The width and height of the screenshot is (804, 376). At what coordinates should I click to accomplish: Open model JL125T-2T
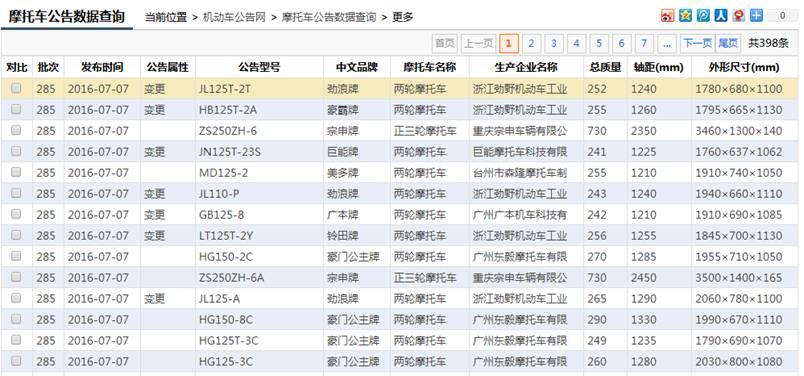225,89
